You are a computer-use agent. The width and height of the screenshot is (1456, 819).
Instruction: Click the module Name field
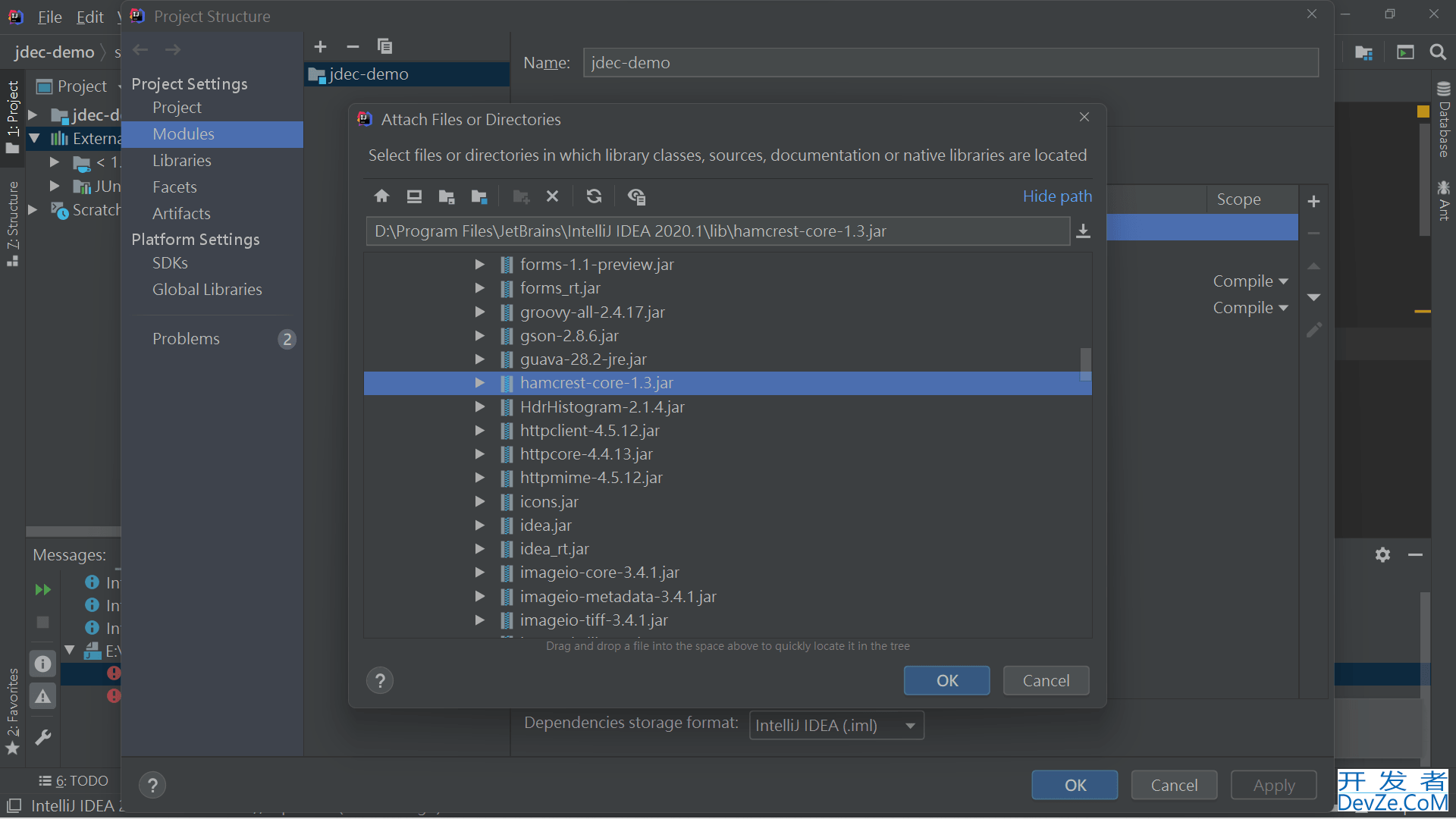coord(951,62)
